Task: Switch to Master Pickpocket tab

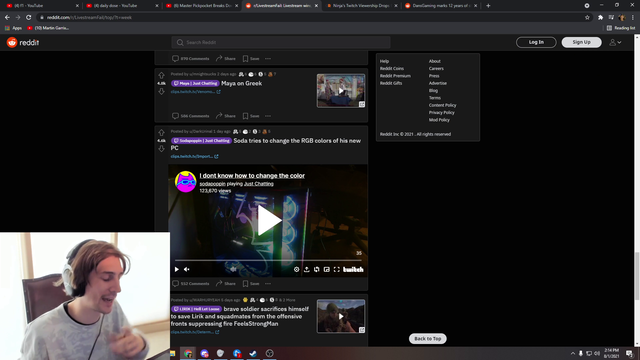Action: point(202,6)
